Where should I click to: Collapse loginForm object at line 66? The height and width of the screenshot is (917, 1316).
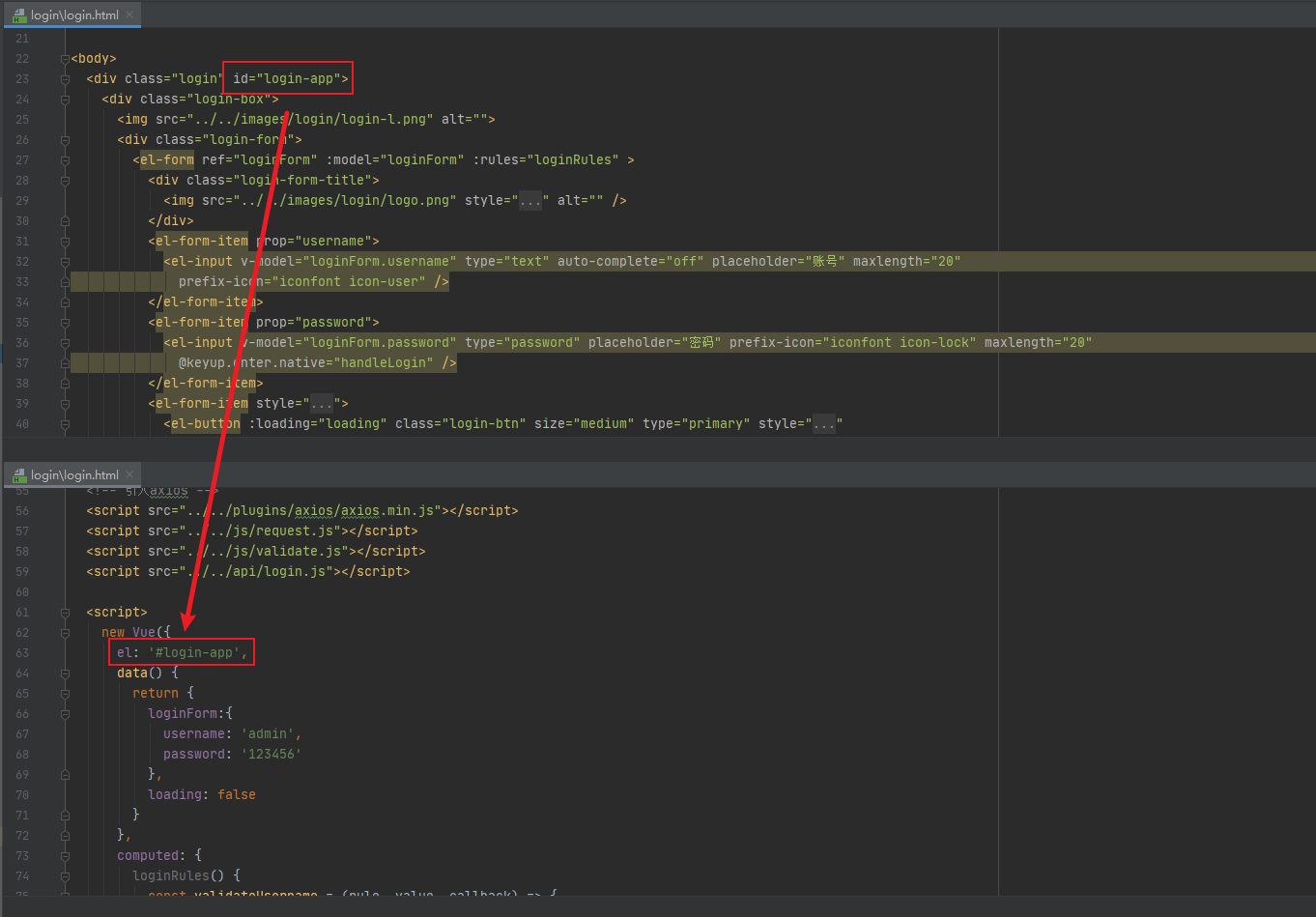65,714
